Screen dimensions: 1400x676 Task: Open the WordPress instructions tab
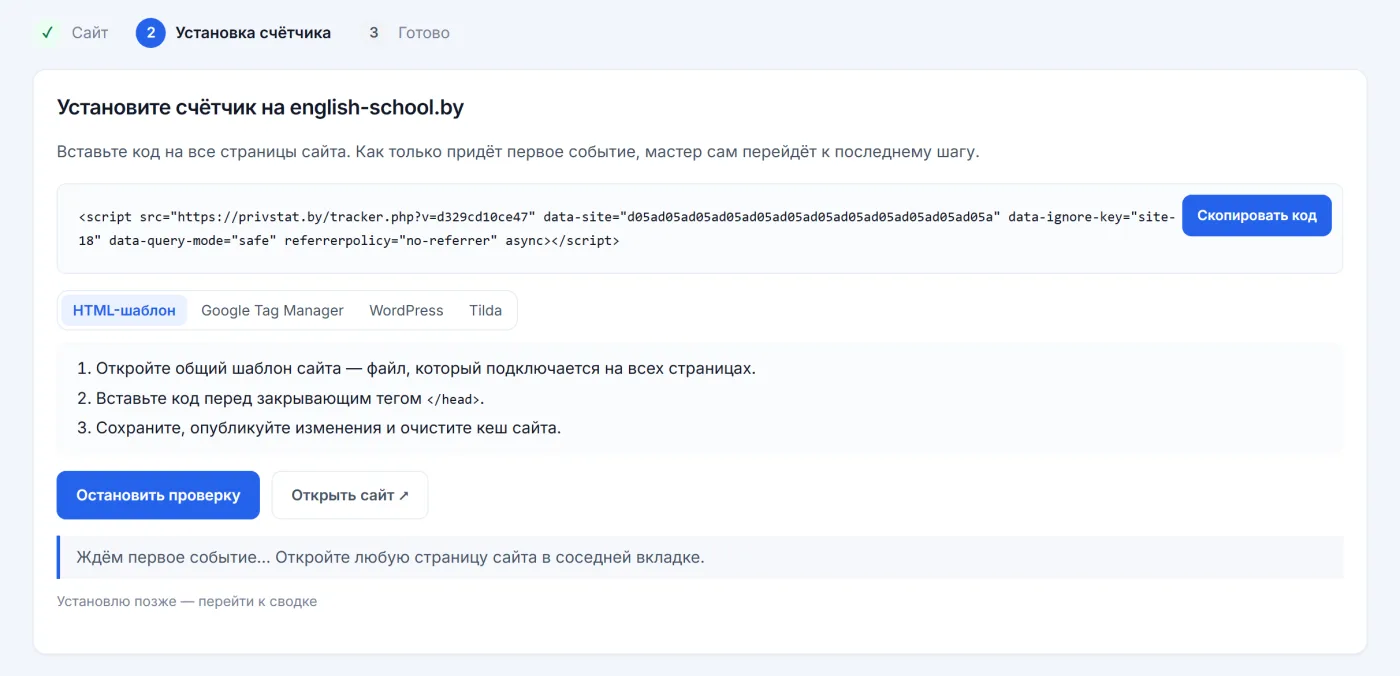click(x=406, y=310)
